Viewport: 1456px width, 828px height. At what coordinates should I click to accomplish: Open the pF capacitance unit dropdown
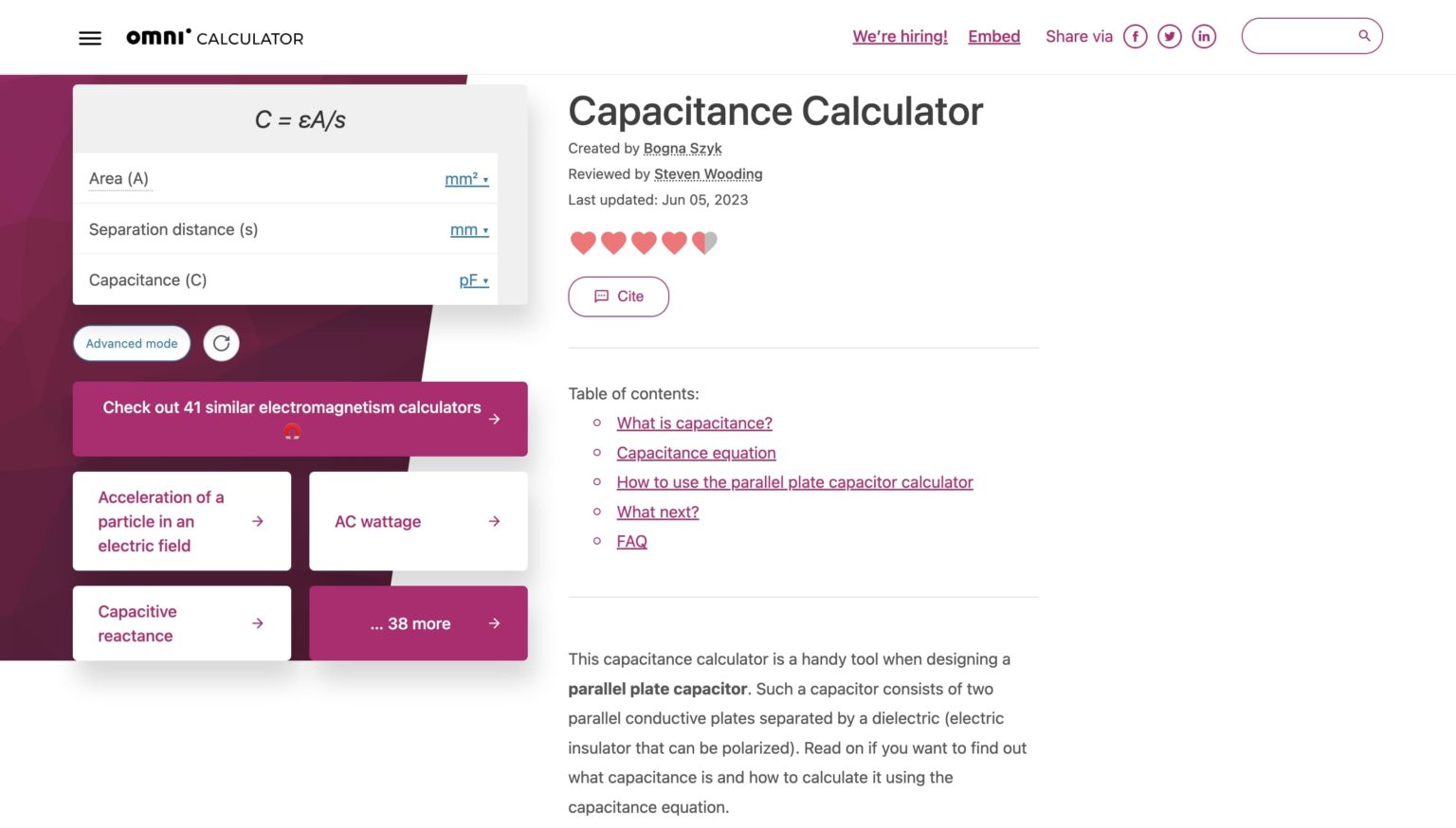[472, 279]
